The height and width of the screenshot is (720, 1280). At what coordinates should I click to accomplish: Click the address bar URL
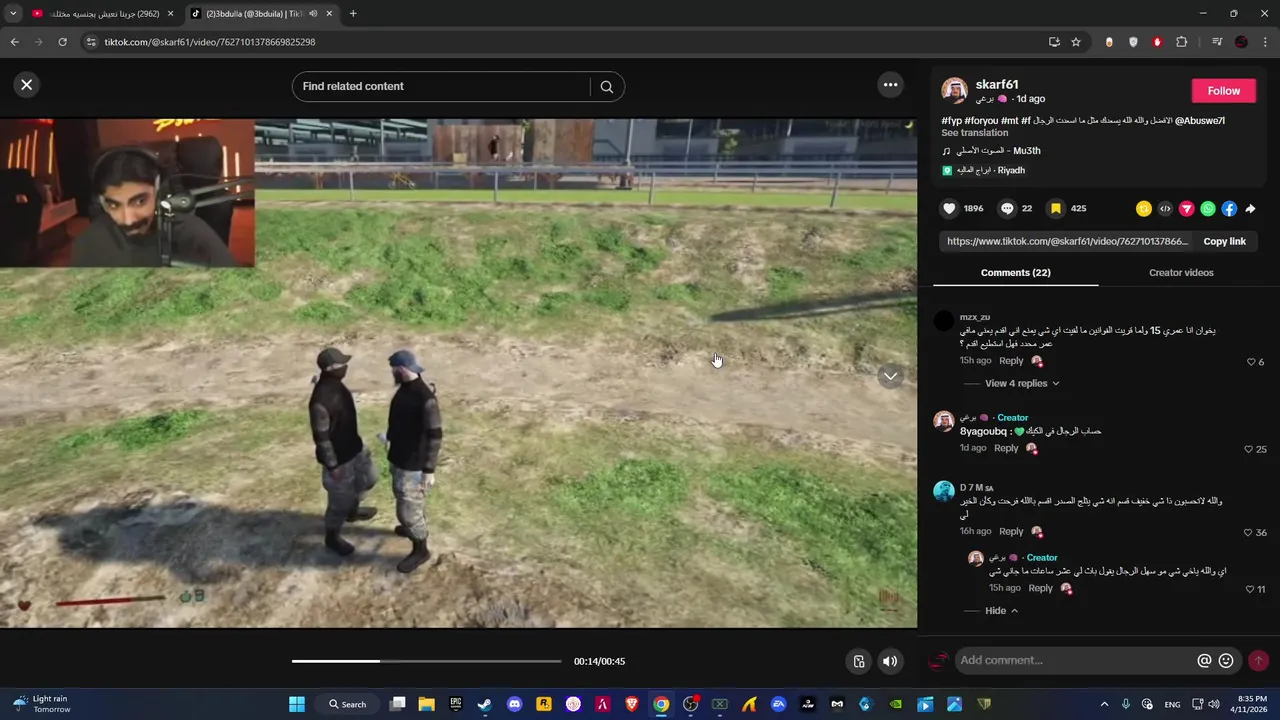210,42
